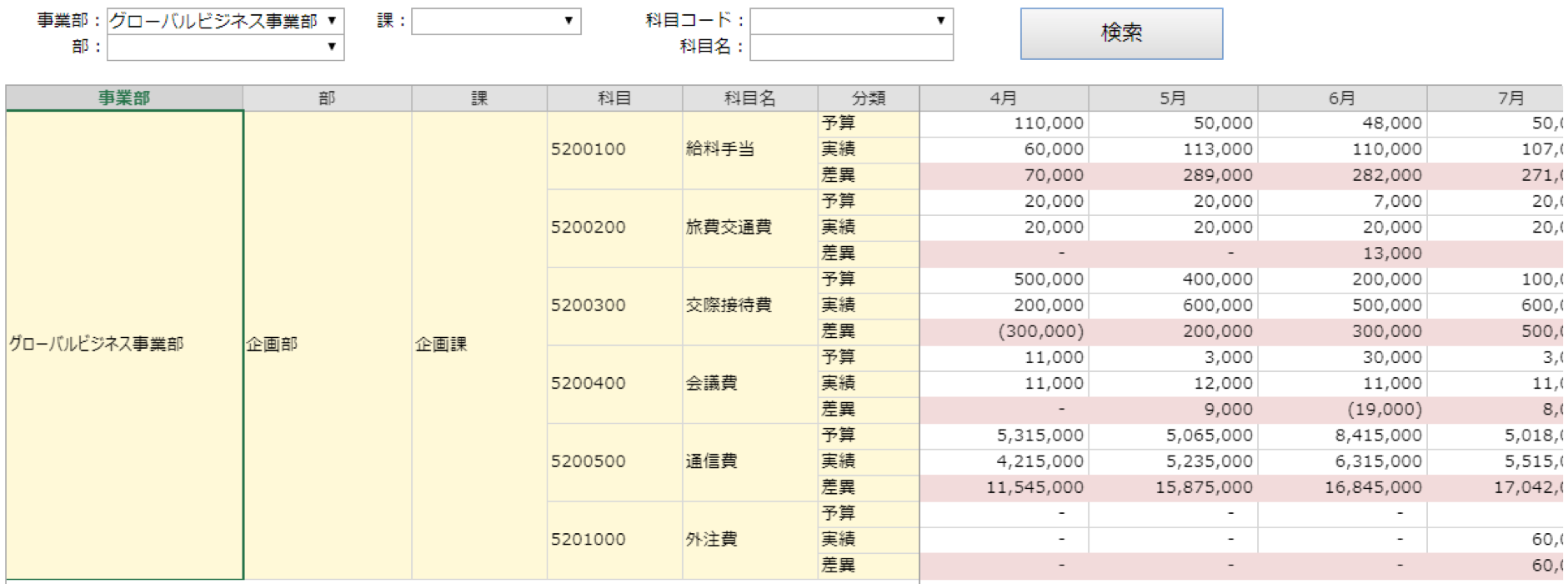
Task: Click the 差異 label for 外注費
Action: [x=869, y=565]
